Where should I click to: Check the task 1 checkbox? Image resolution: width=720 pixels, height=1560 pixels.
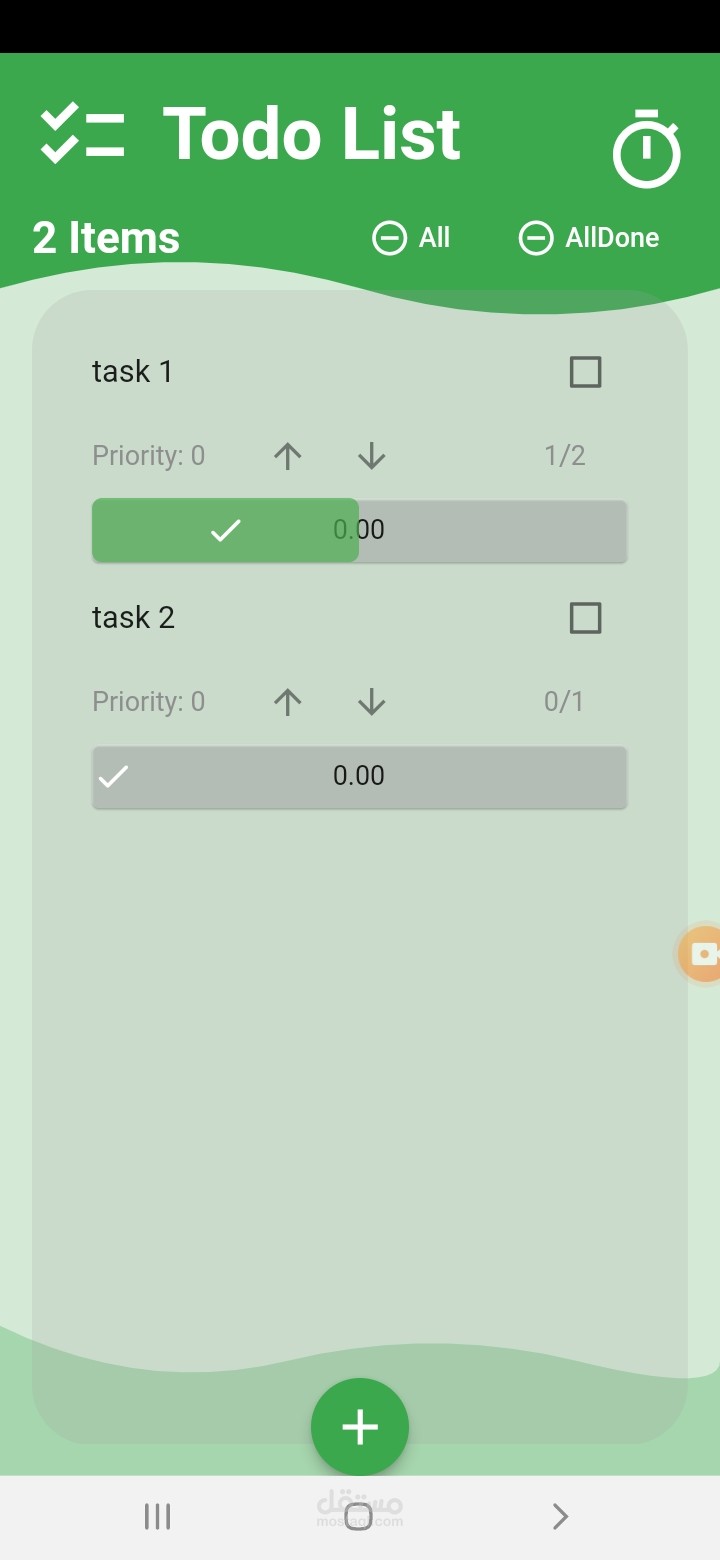585,372
